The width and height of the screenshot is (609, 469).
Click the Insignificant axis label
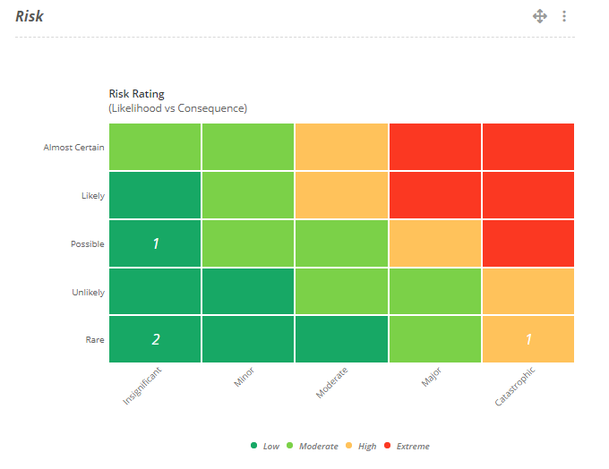click(x=142, y=386)
